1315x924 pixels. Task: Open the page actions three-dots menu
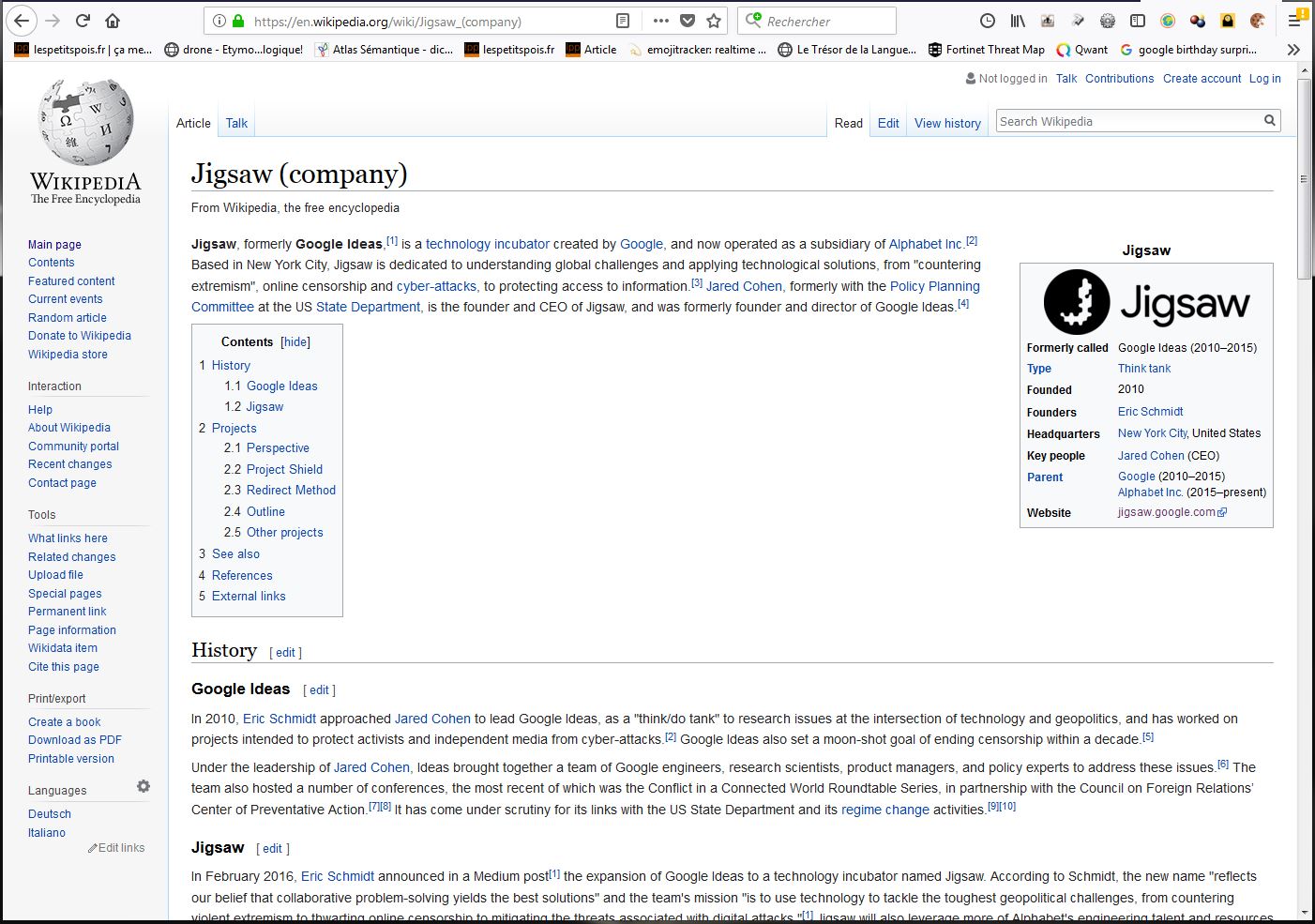(x=660, y=21)
